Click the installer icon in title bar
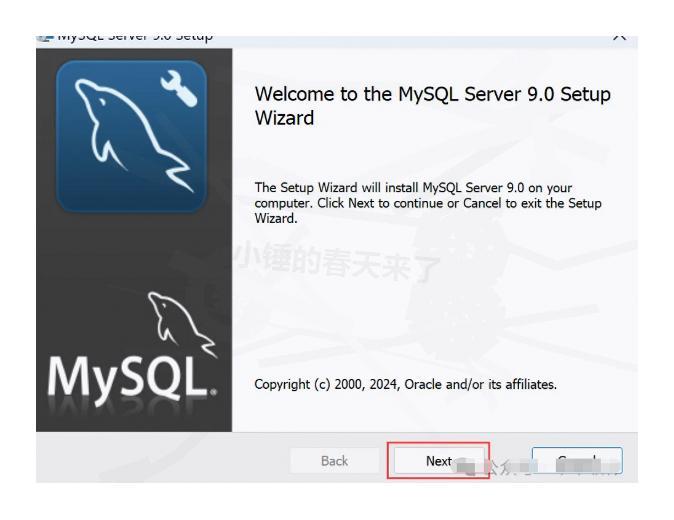The height and width of the screenshot is (520, 674). coord(46,38)
